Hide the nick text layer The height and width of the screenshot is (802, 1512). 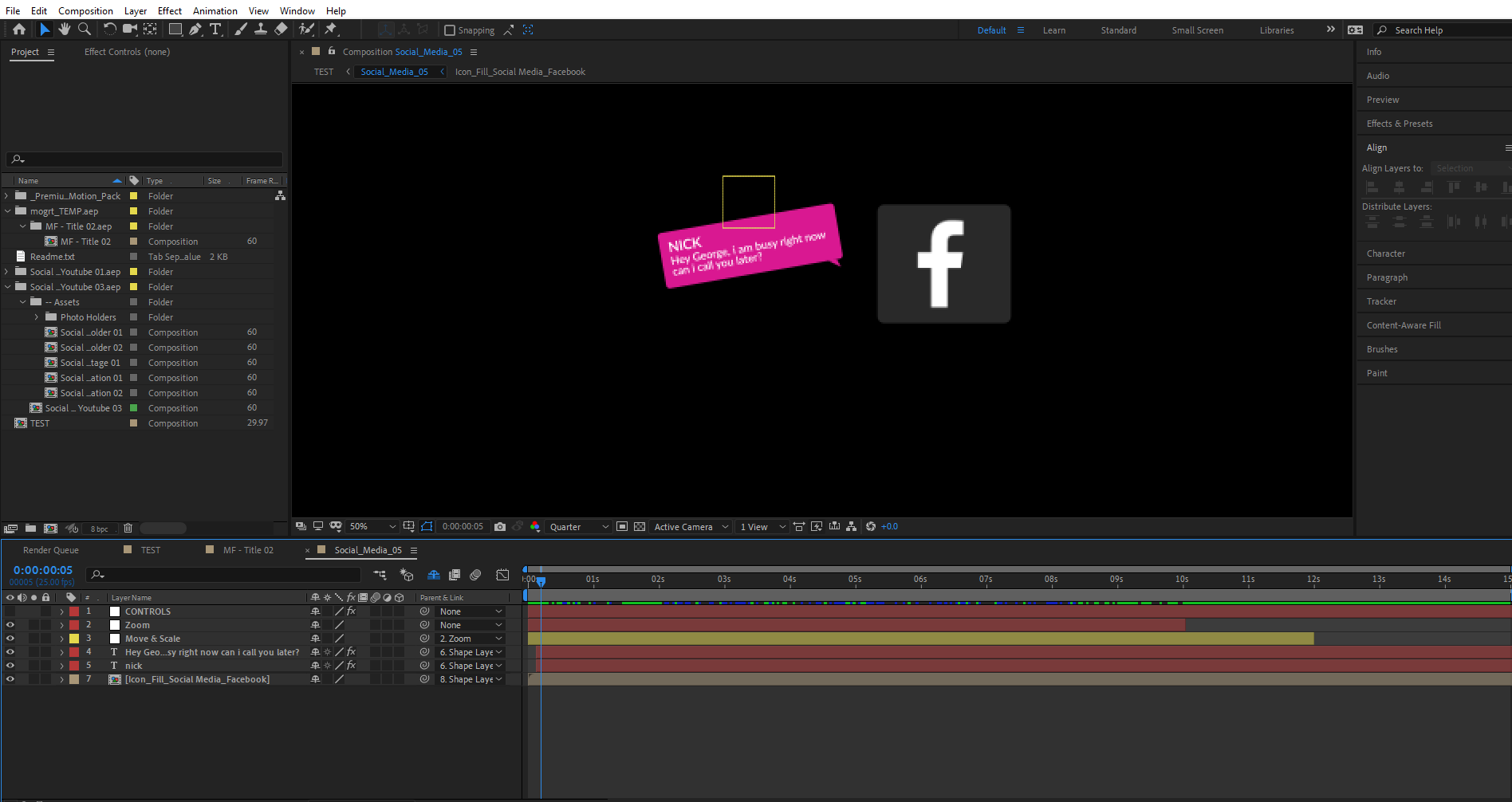click(10, 666)
